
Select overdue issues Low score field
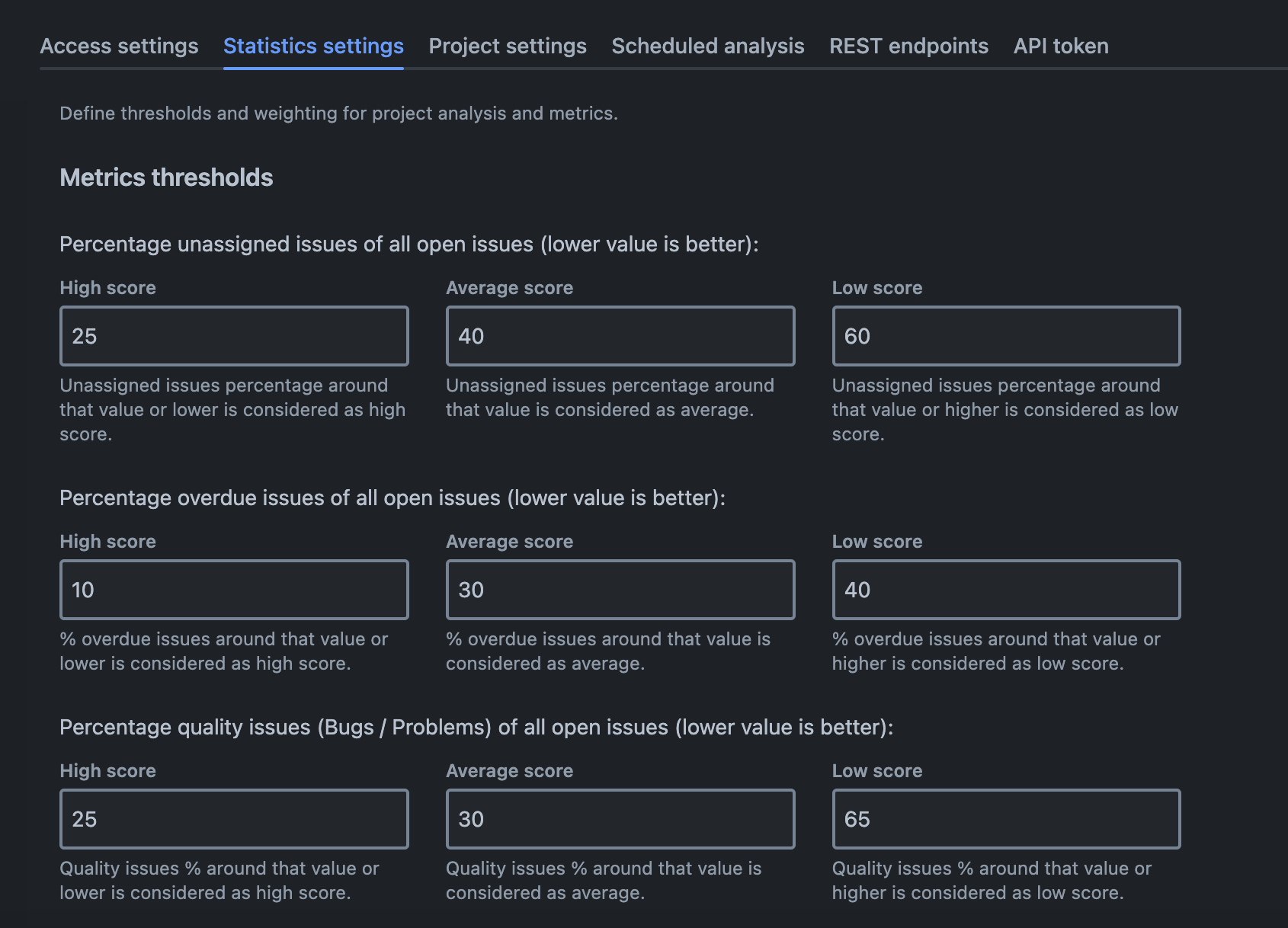(x=1006, y=590)
